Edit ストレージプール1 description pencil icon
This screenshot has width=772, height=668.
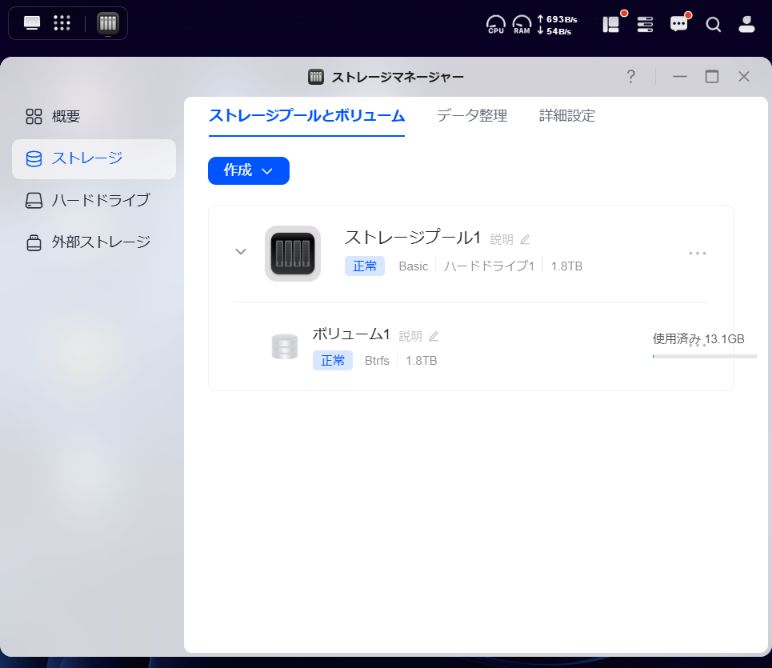coord(525,240)
